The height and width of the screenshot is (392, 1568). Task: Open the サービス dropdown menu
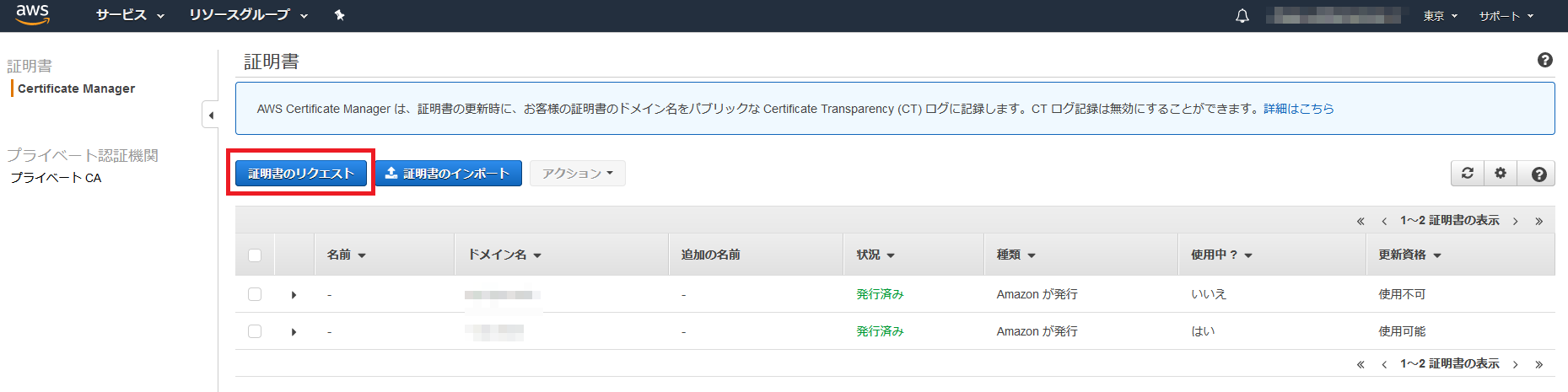(x=130, y=15)
